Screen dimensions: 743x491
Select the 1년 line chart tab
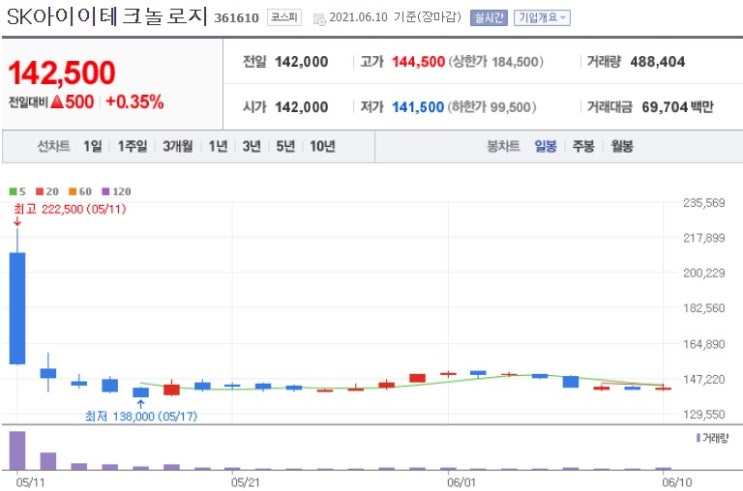(x=218, y=146)
